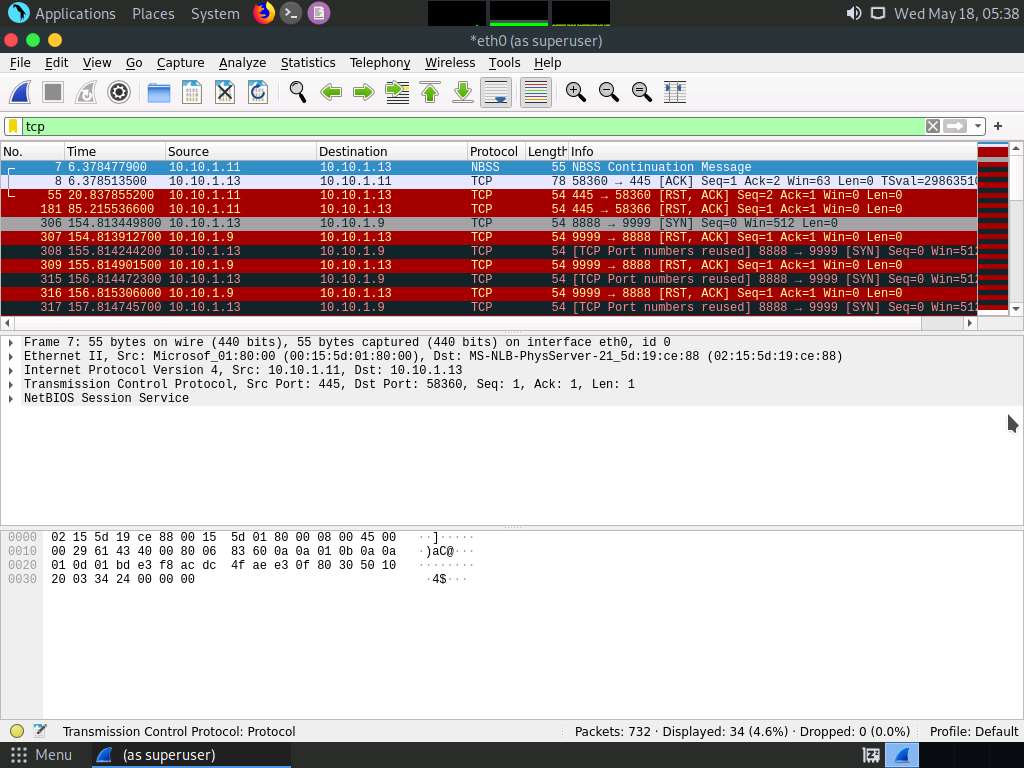Toggle packet colorization button

tap(536, 92)
